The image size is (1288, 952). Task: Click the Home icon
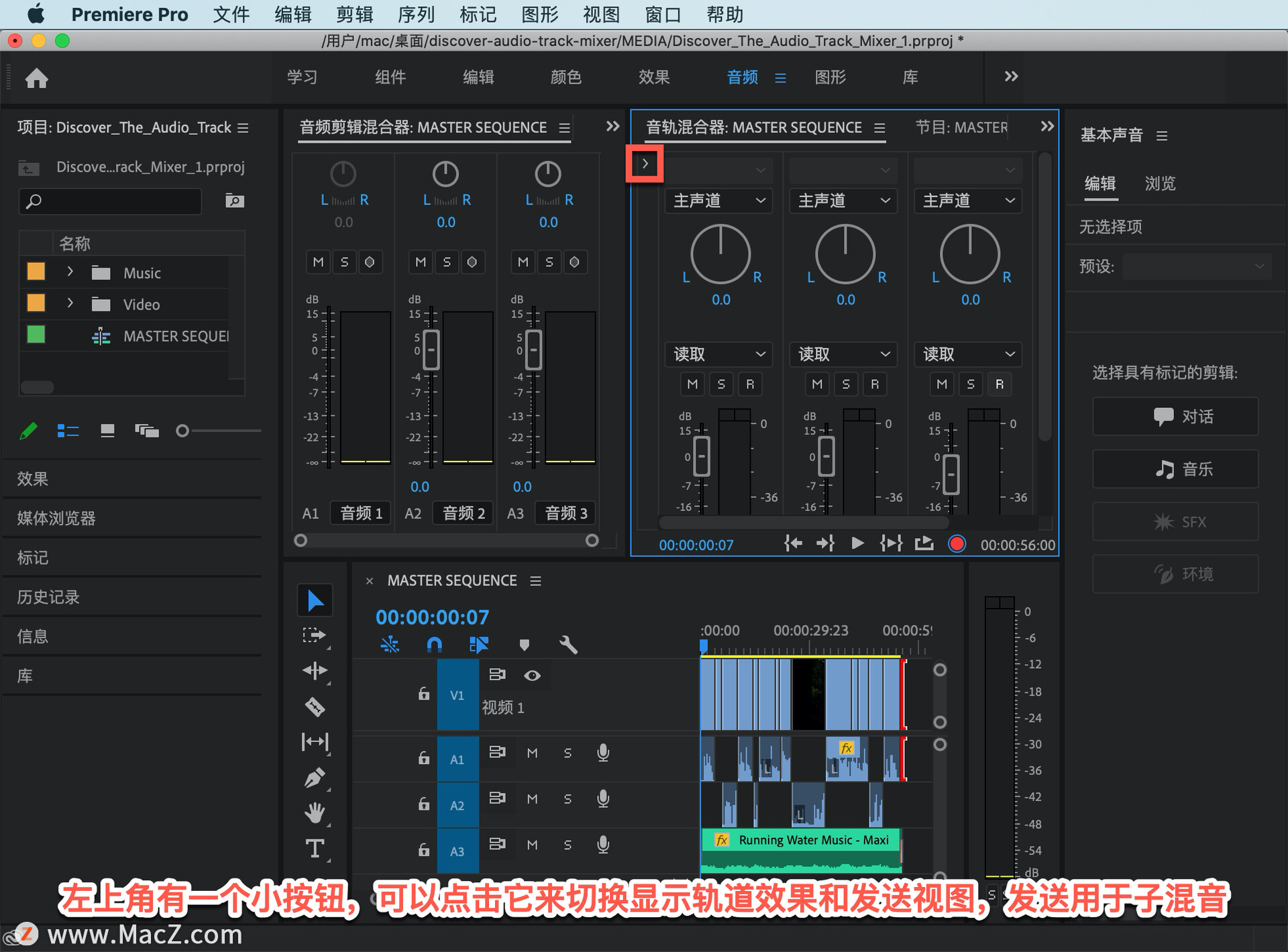click(37, 78)
